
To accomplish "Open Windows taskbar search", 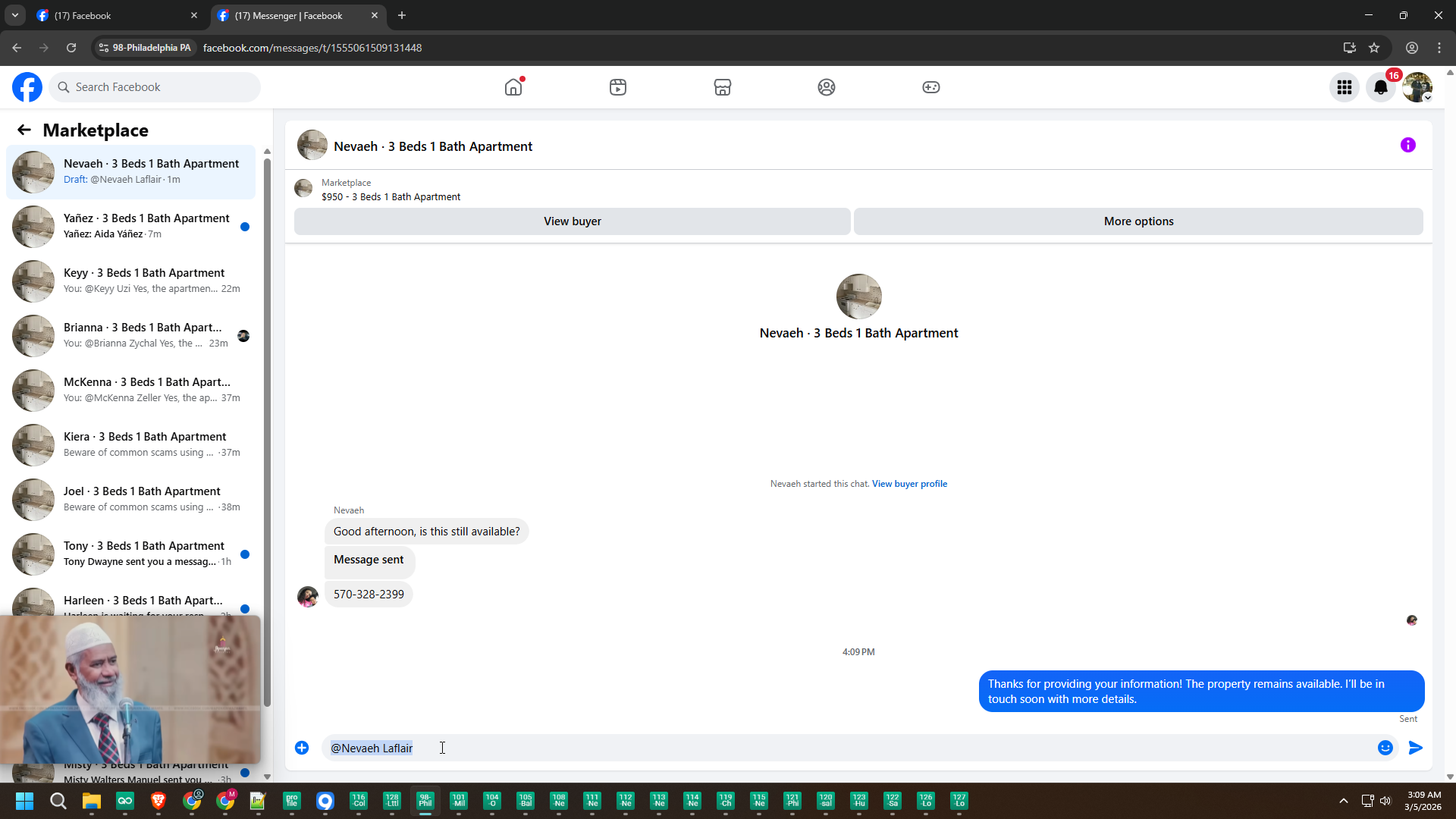I will [x=58, y=801].
